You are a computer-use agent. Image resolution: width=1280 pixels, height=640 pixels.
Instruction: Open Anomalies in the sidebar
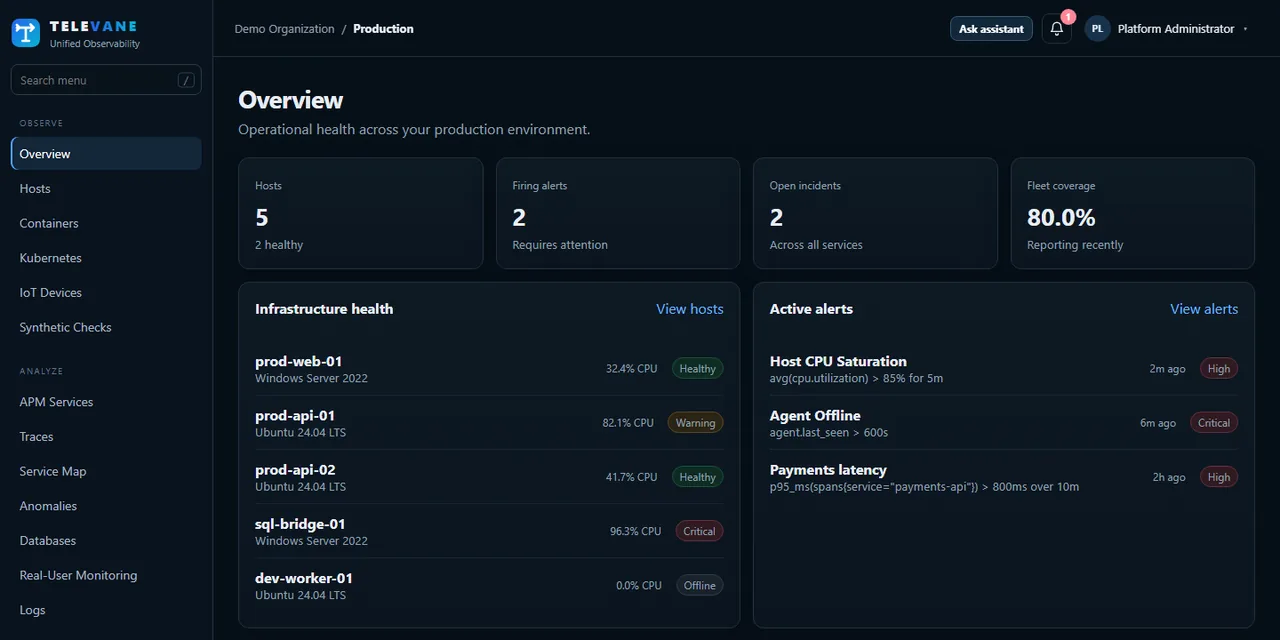[x=106, y=506]
